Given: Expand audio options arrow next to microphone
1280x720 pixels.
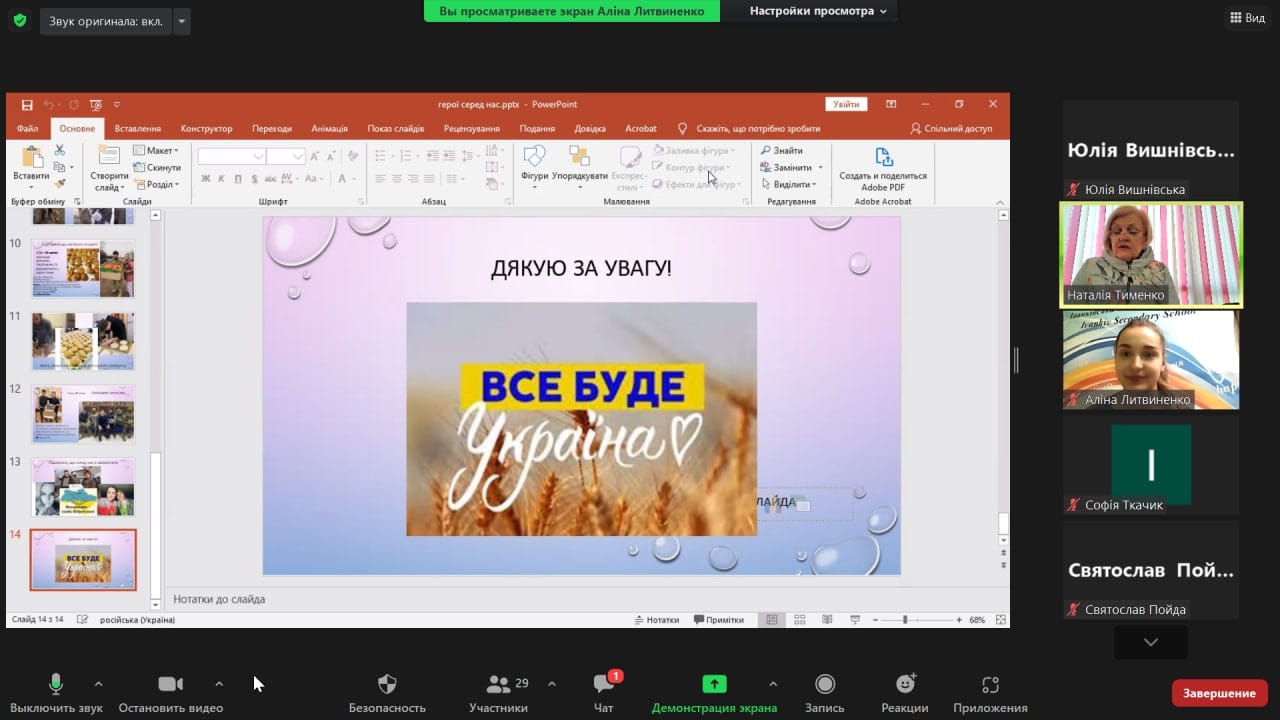Looking at the screenshot, I should coord(98,684).
